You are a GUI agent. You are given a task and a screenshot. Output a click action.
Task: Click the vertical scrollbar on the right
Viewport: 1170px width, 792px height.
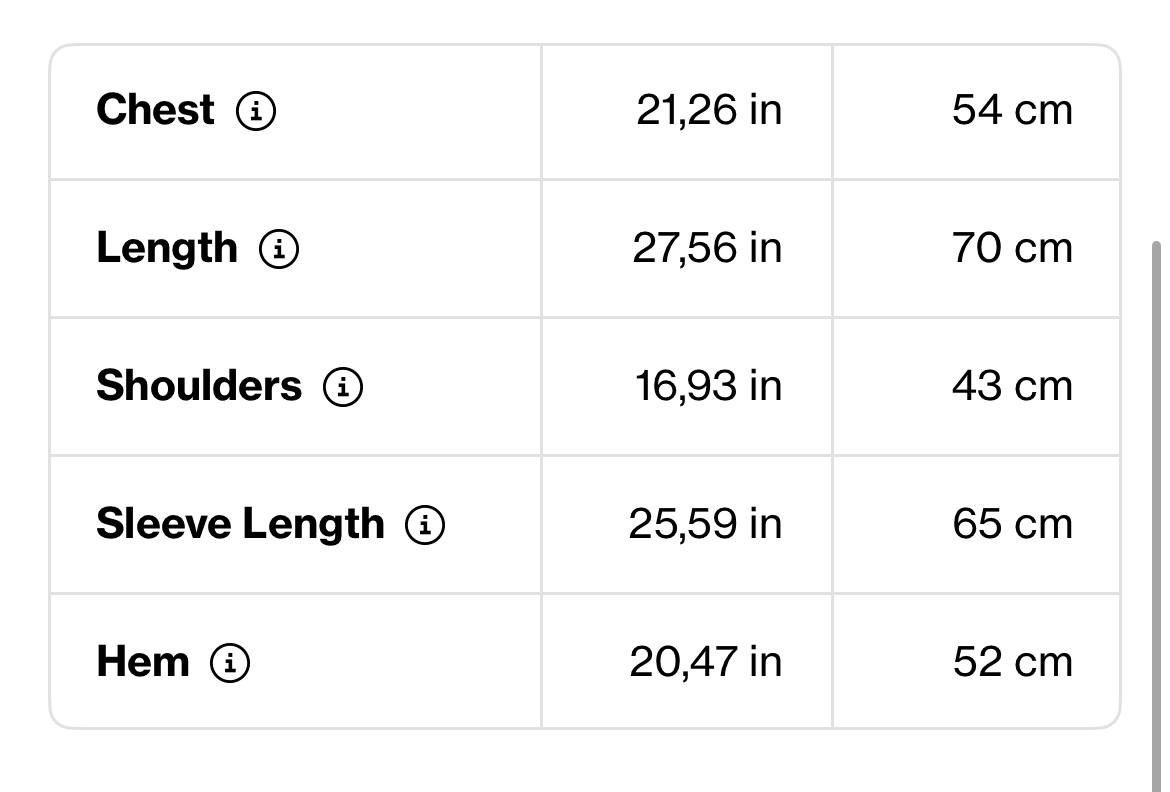coord(1157,515)
